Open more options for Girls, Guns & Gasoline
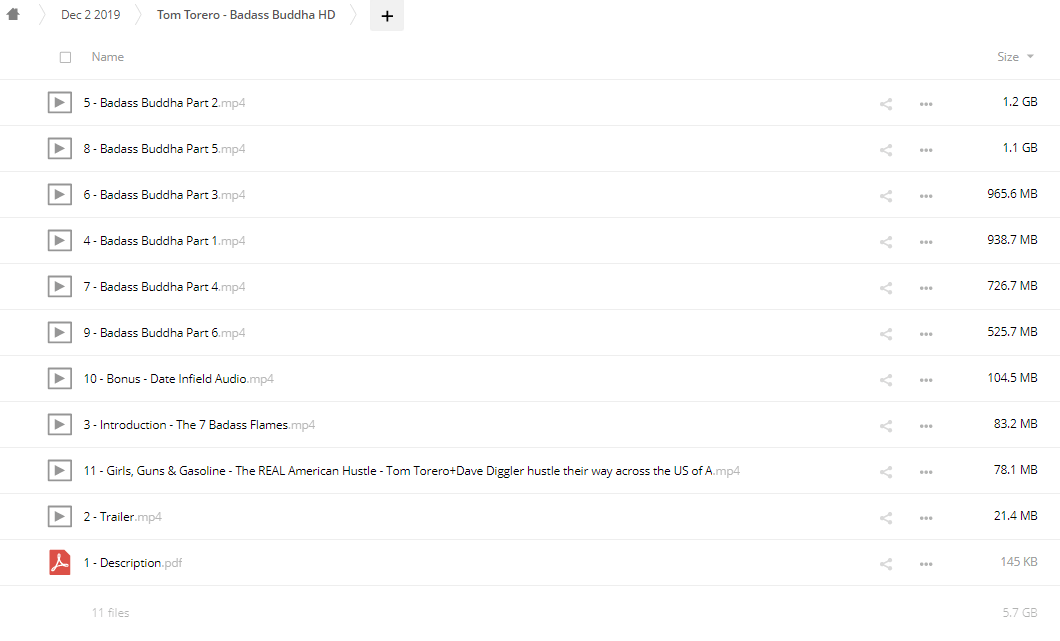The image size is (1060, 641). coord(926,472)
